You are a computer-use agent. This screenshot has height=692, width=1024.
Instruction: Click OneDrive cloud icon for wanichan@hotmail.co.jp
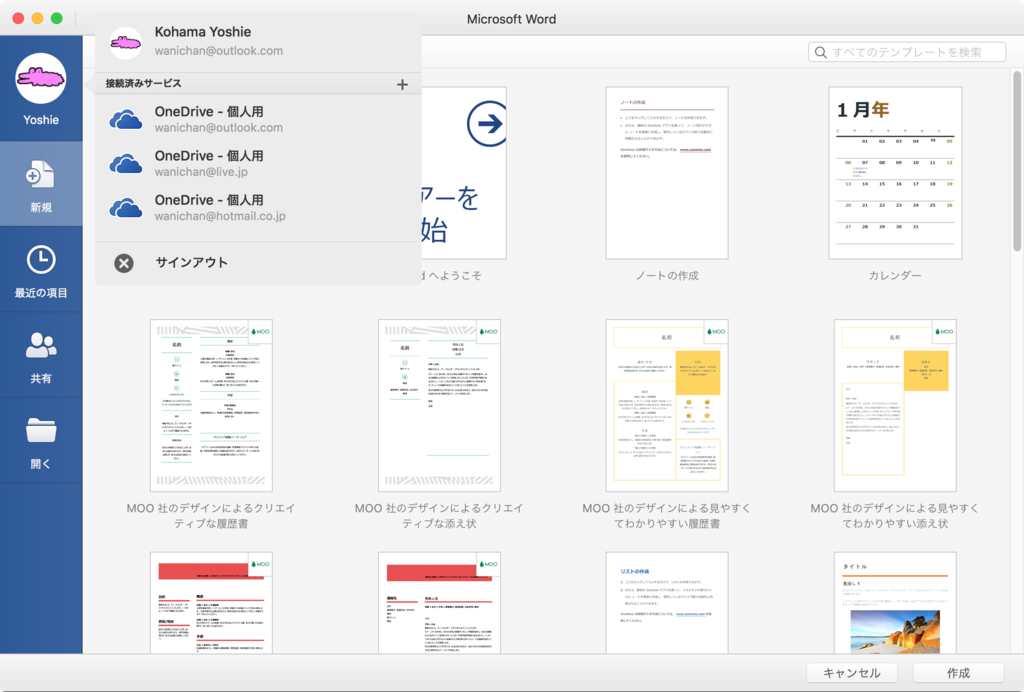[x=126, y=208]
